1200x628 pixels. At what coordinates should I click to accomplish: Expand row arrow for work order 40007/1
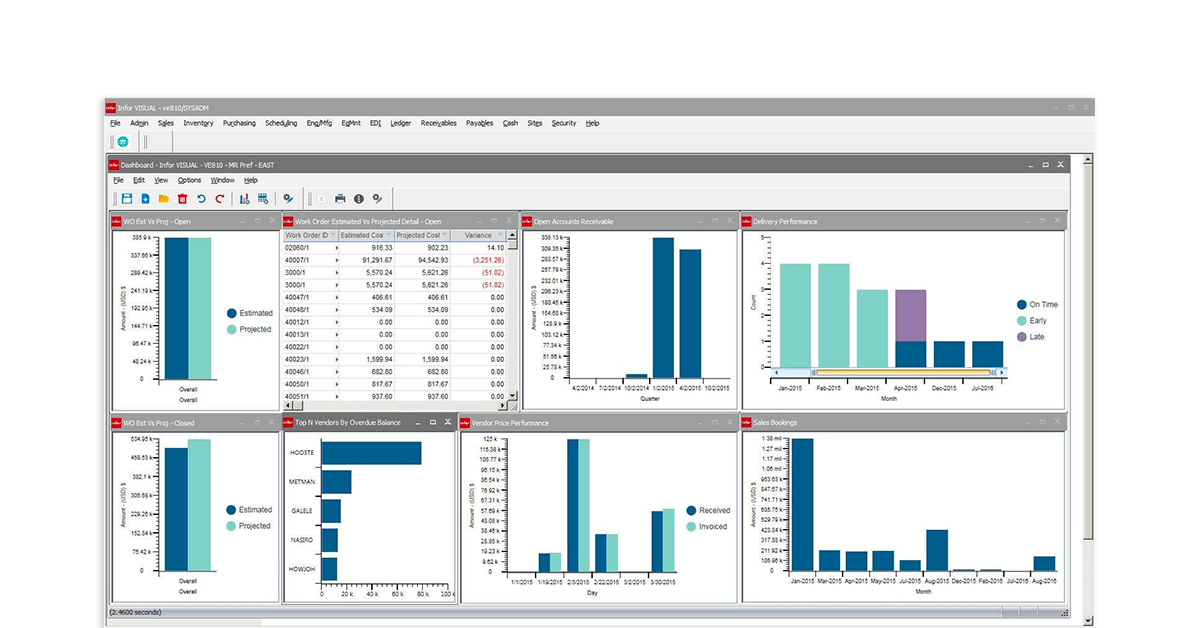click(337, 260)
